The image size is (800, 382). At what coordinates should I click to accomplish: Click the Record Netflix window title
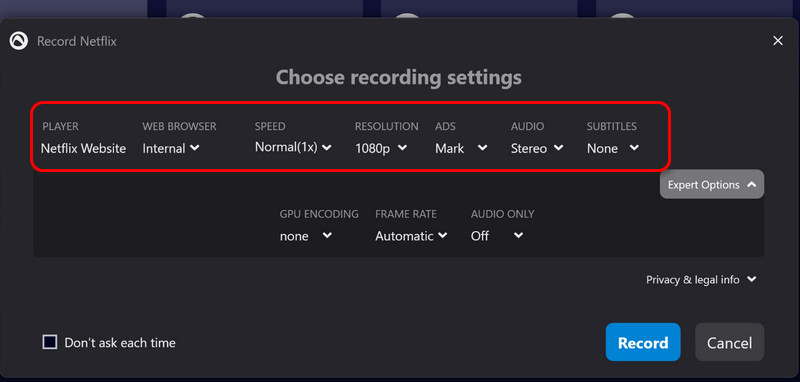click(77, 41)
